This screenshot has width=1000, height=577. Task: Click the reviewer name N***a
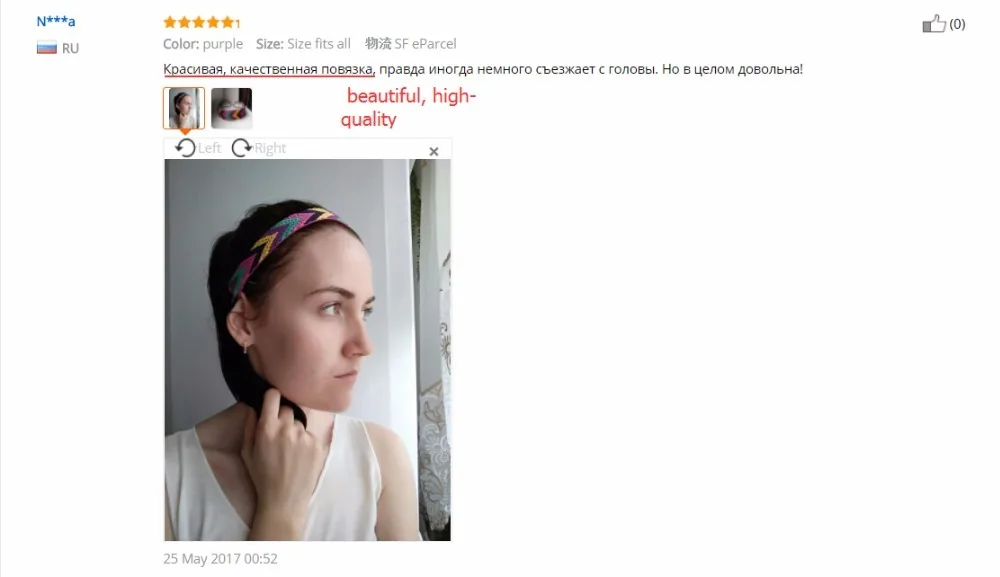coord(55,21)
